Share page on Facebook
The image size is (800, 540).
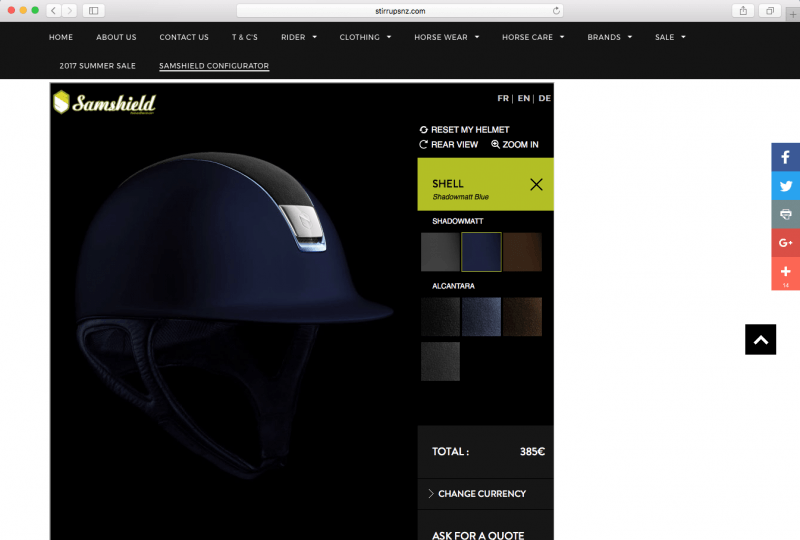[786, 157]
